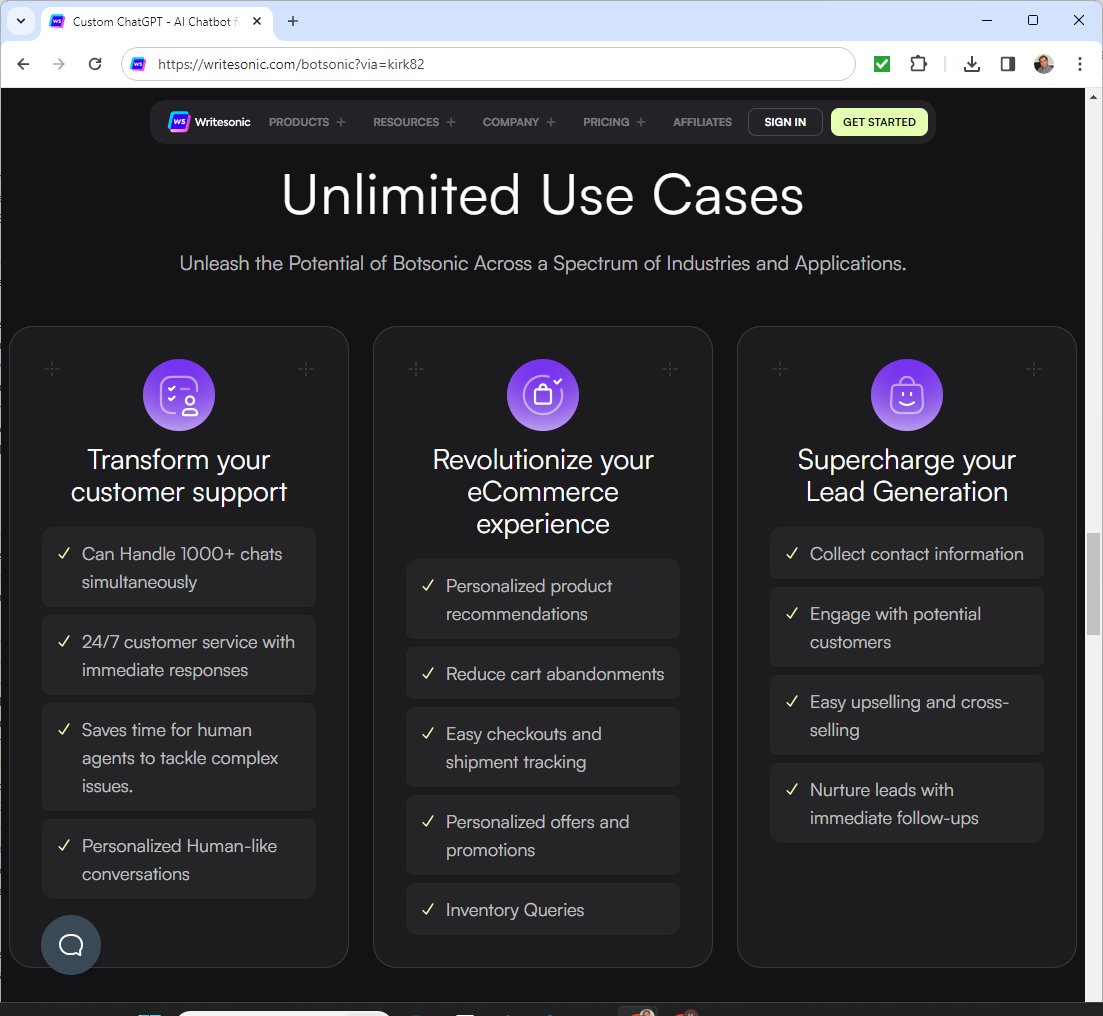Click 'Reduce cart abandonments' item
1103x1016 pixels.
point(542,673)
